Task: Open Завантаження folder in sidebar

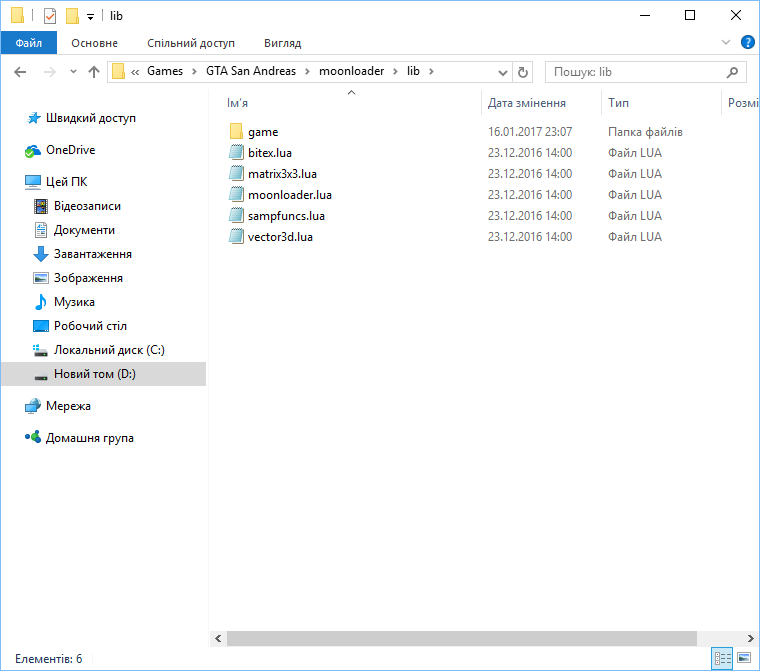Action: [x=93, y=254]
